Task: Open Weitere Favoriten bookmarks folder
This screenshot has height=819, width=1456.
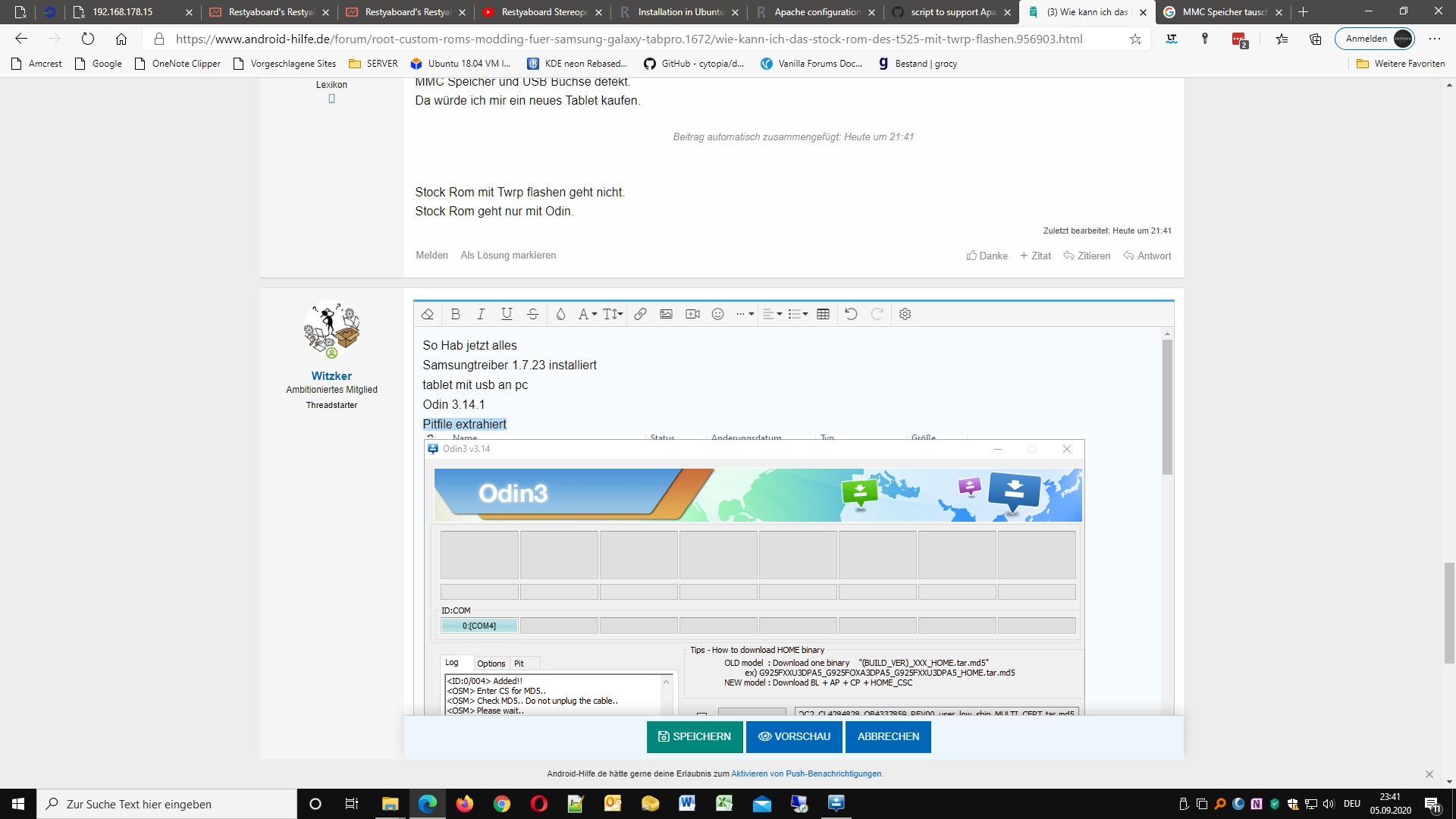Action: tap(1401, 64)
